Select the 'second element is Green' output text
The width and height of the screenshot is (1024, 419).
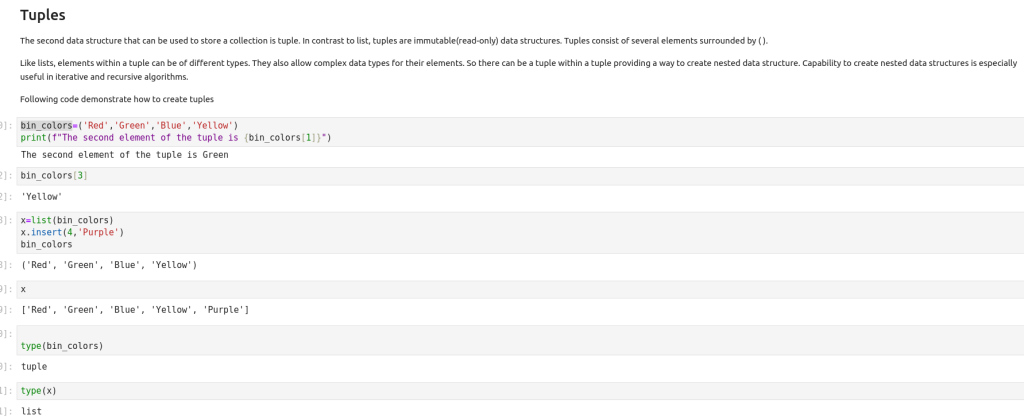tap(124, 155)
